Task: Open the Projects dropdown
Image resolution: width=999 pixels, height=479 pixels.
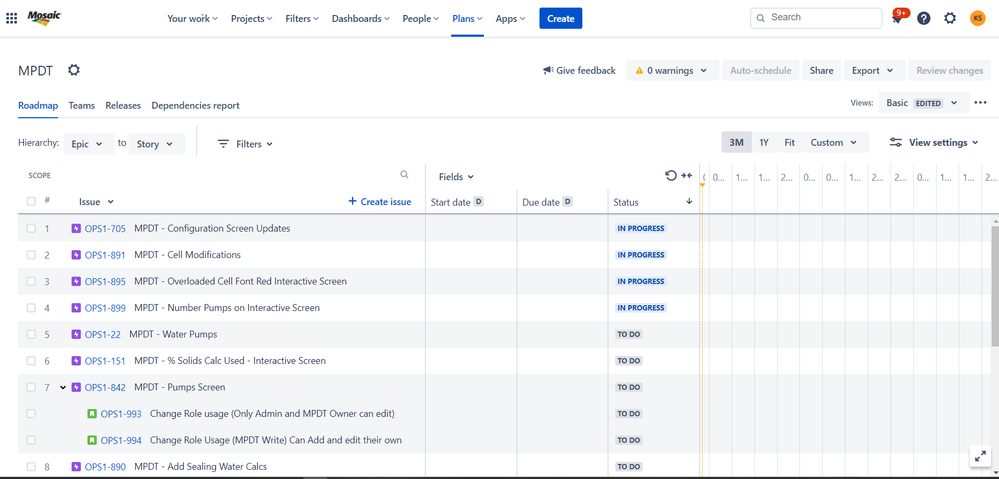Action: click(252, 18)
